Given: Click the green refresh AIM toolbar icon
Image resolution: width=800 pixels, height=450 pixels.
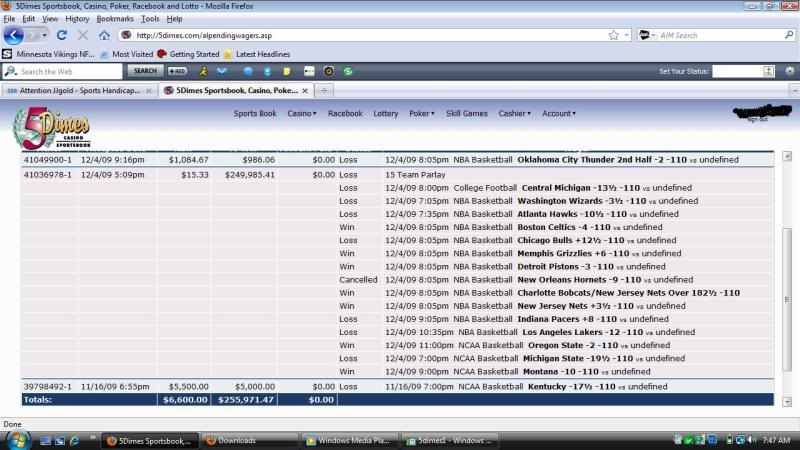Looking at the screenshot, I should point(348,71).
